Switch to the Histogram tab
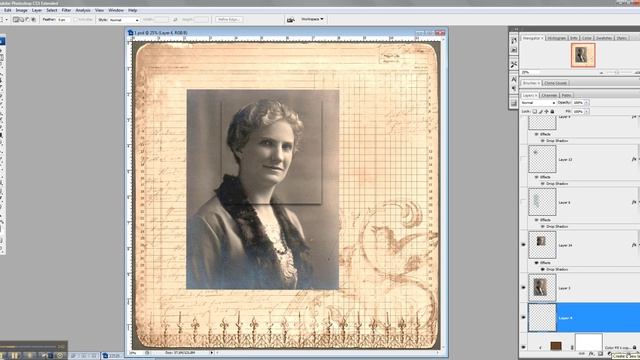 pyautogui.click(x=556, y=38)
